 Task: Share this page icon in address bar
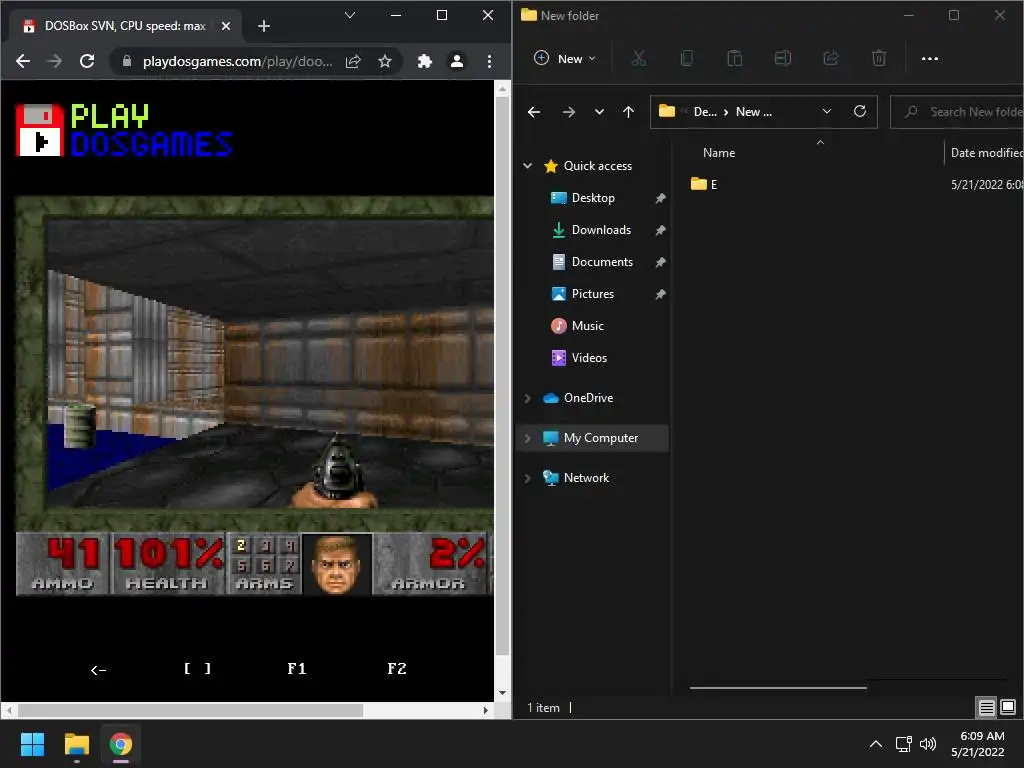(353, 61)
